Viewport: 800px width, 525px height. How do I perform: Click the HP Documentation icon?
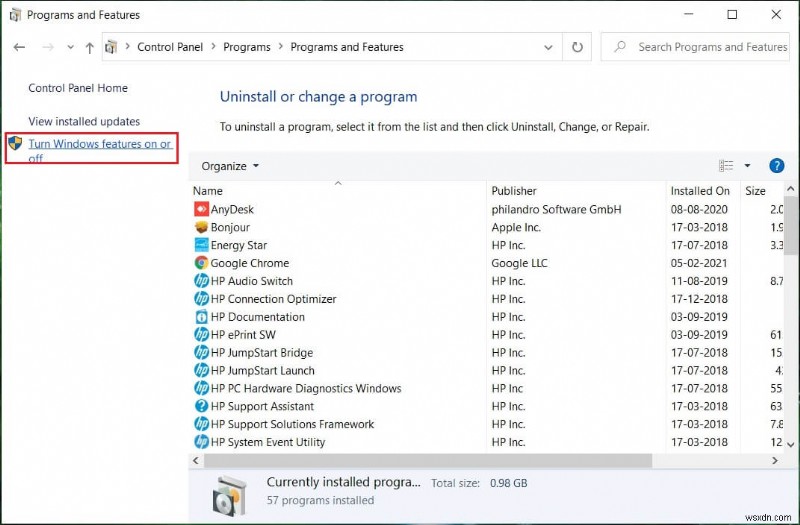pyautogui.click(x=202, y=317)
